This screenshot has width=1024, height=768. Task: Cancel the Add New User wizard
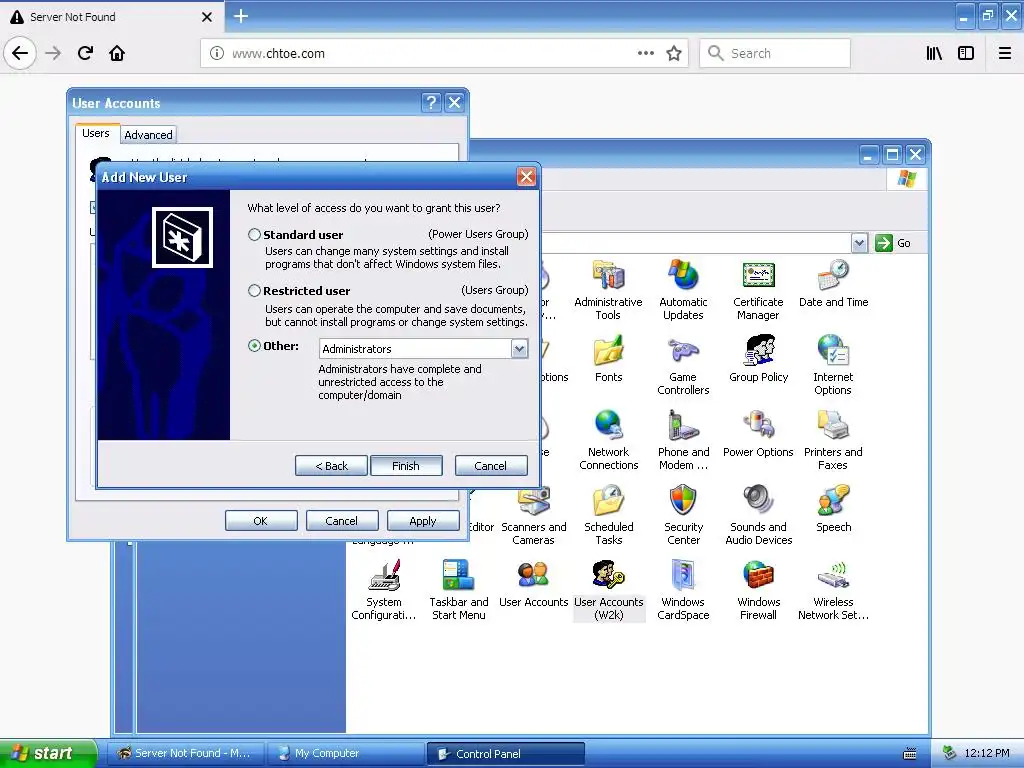click(x=490, y=466)
